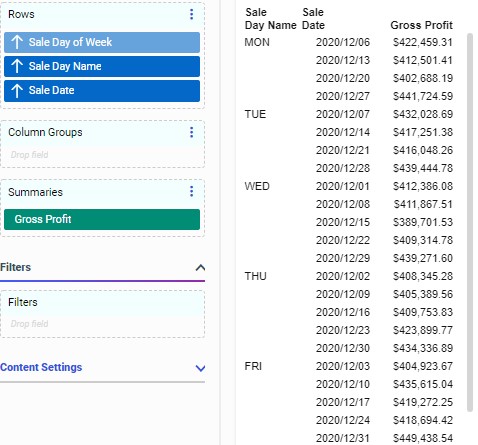Click the date cell 2020/12/08
Screen dimensions: 478x445
[343, 204]
